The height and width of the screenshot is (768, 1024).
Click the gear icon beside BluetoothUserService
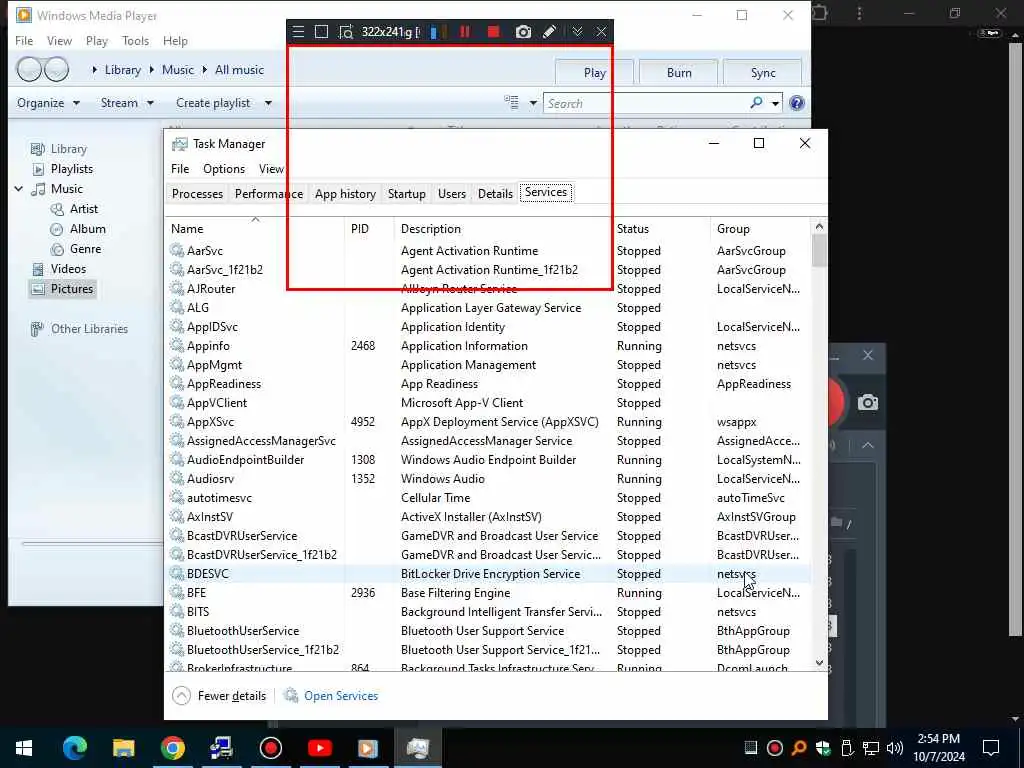pyautogui.click(x=177, y=630)
